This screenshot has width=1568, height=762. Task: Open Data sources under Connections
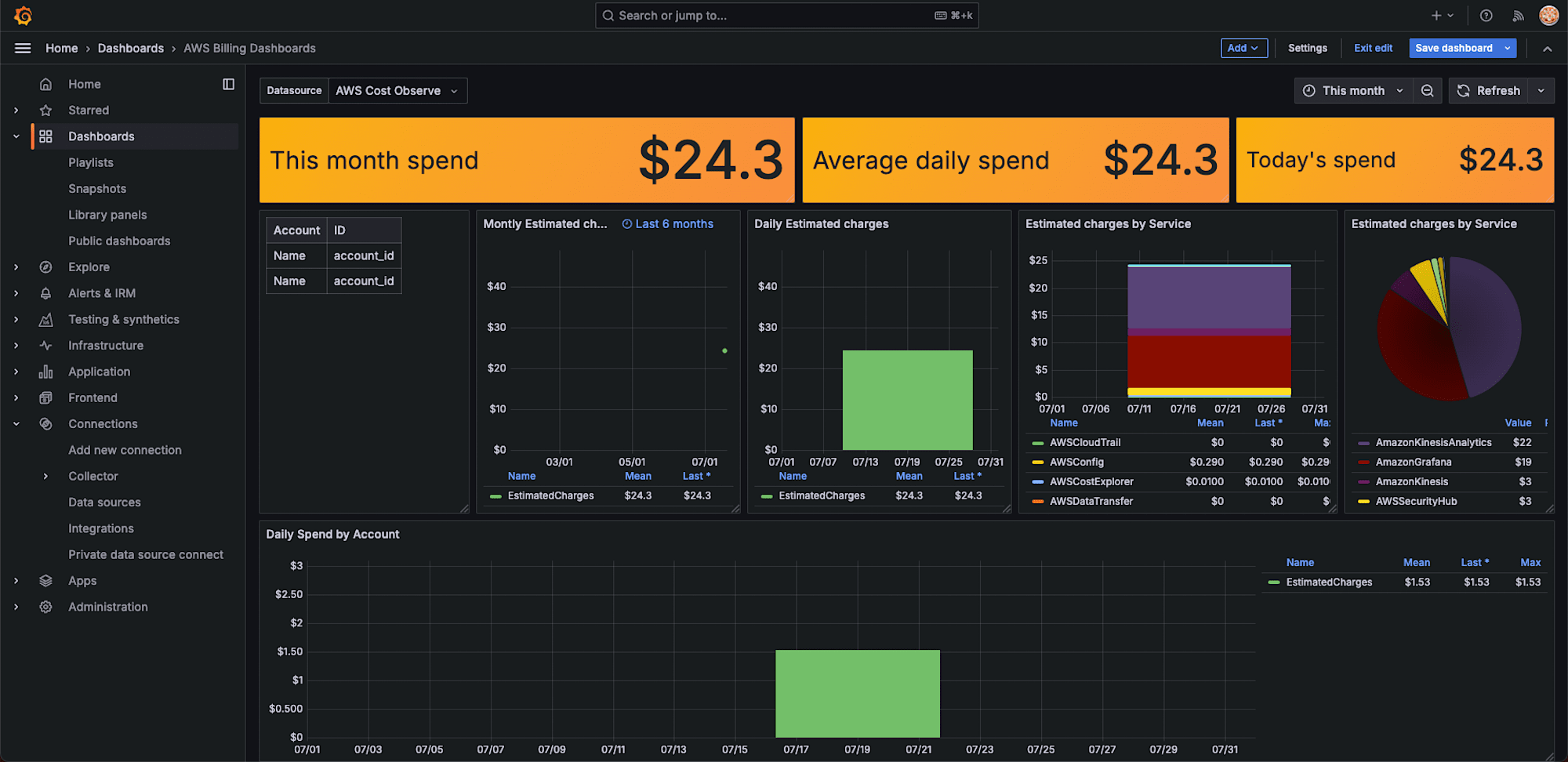[x=104, y=503]
